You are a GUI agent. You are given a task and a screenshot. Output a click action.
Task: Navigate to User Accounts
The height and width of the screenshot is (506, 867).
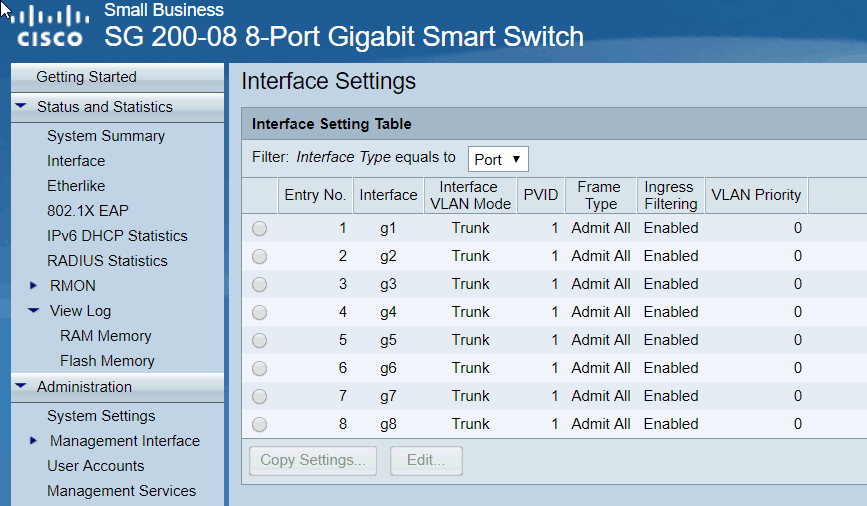[x=96, y=466]
